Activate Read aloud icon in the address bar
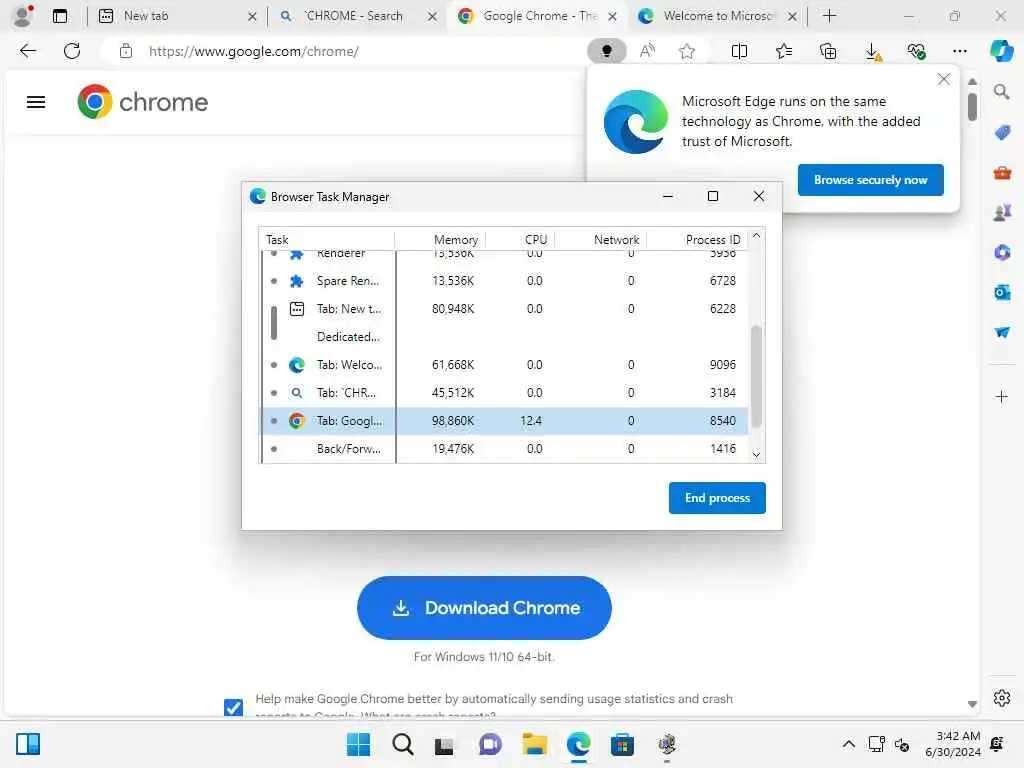Viewport: 1024px width, 768px height. [647, 51]
